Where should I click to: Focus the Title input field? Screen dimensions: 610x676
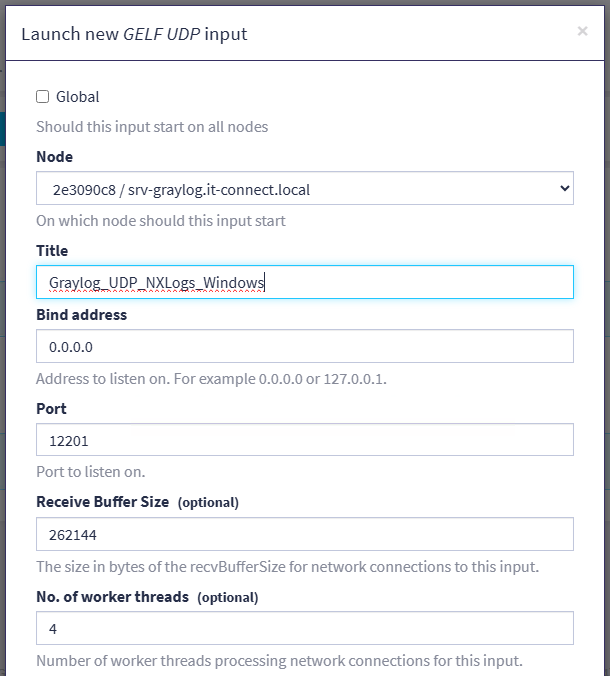tap(304, 282)
